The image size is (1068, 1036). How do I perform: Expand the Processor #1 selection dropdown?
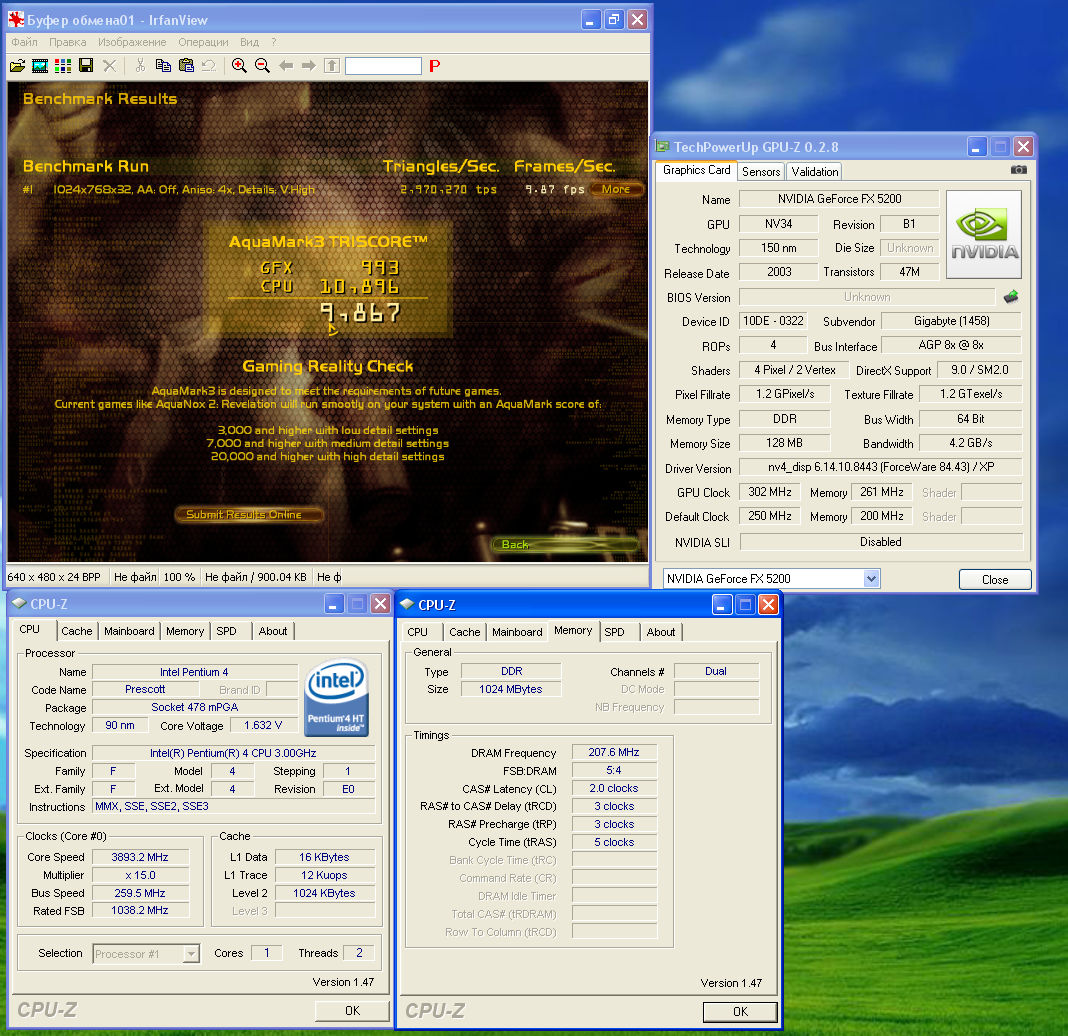point(191,954)
